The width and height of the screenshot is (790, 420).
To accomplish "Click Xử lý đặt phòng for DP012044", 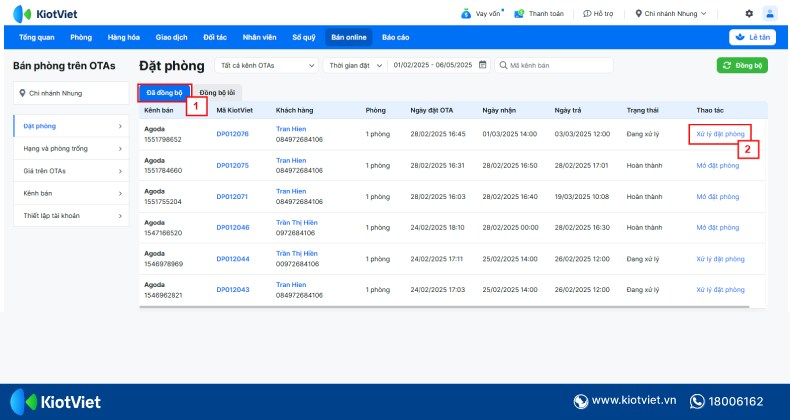I will [720, 259].
